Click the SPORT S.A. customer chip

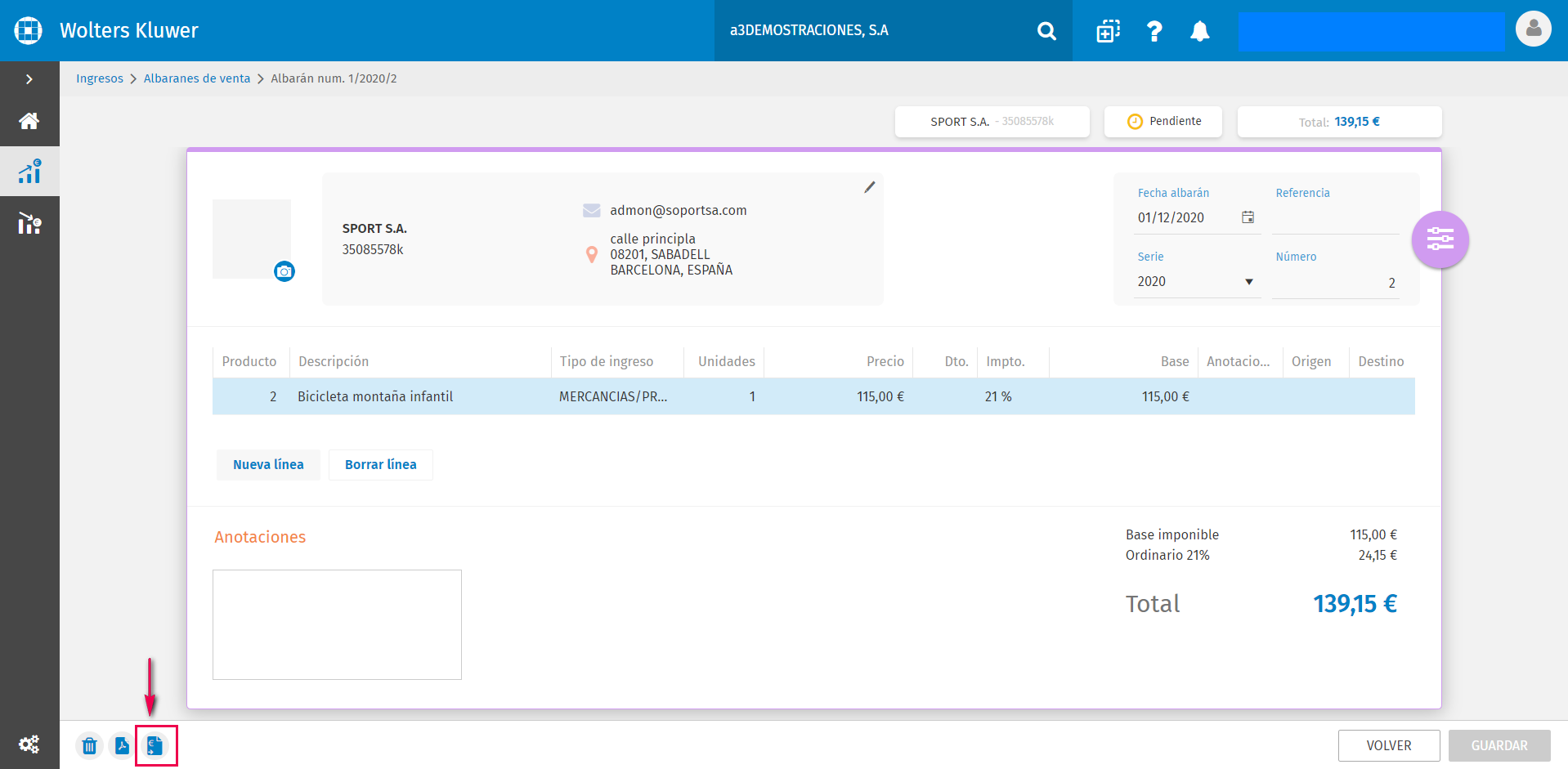992,122
